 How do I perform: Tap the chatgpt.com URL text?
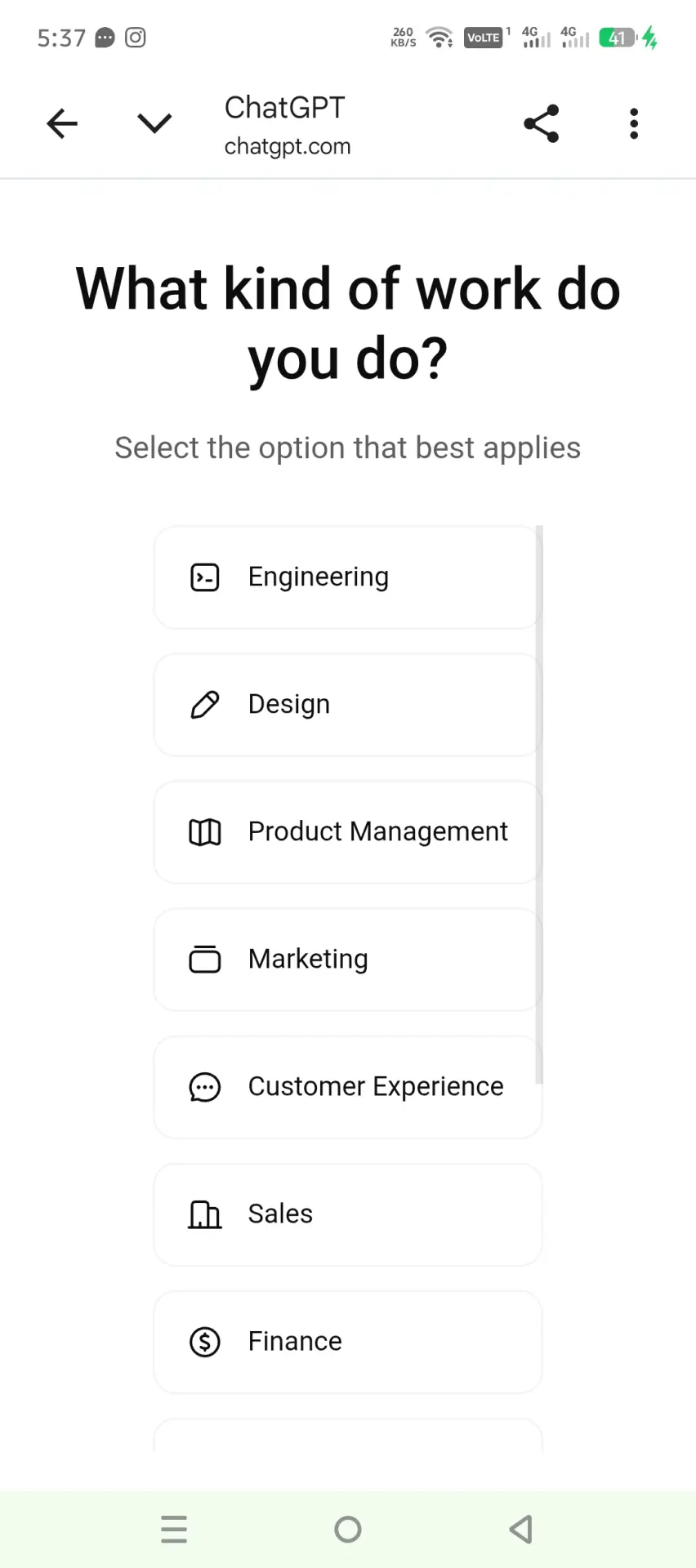288,147
